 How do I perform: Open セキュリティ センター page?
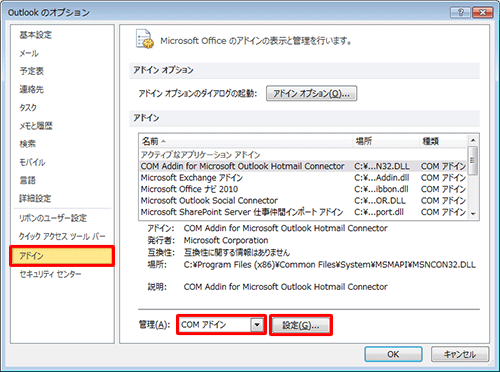50,274
